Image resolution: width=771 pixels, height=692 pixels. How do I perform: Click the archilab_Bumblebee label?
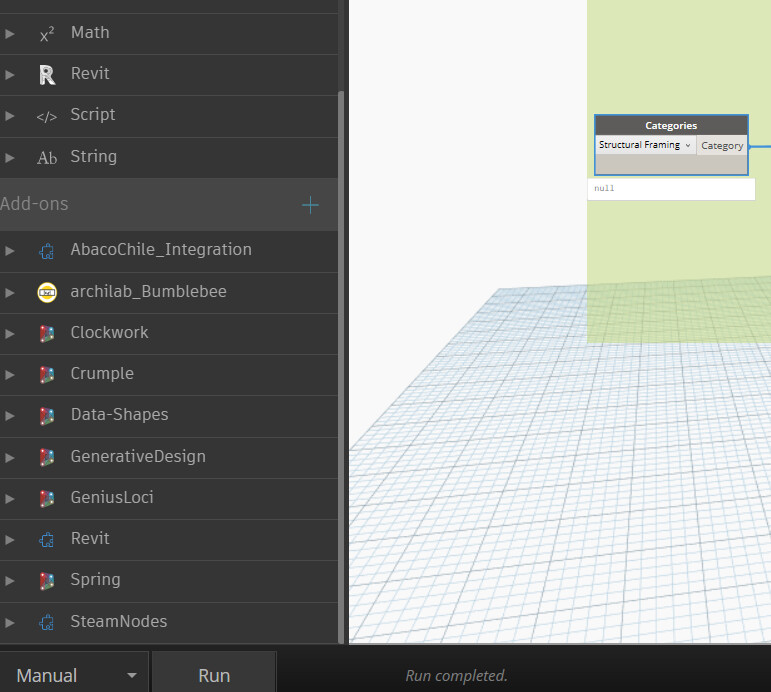pyautogui.click(x=148, y=292)
